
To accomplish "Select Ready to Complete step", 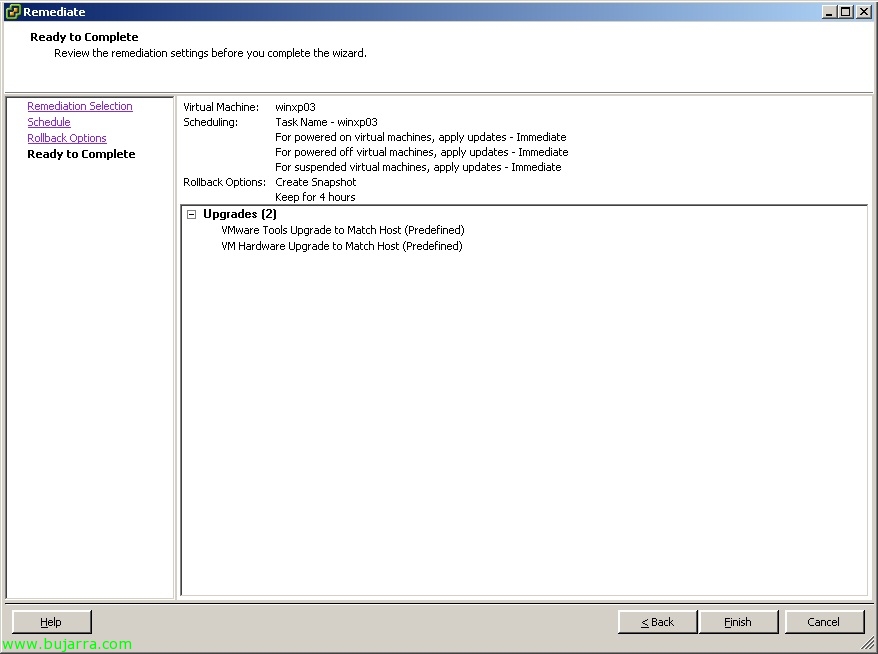I will pos(81,154).
